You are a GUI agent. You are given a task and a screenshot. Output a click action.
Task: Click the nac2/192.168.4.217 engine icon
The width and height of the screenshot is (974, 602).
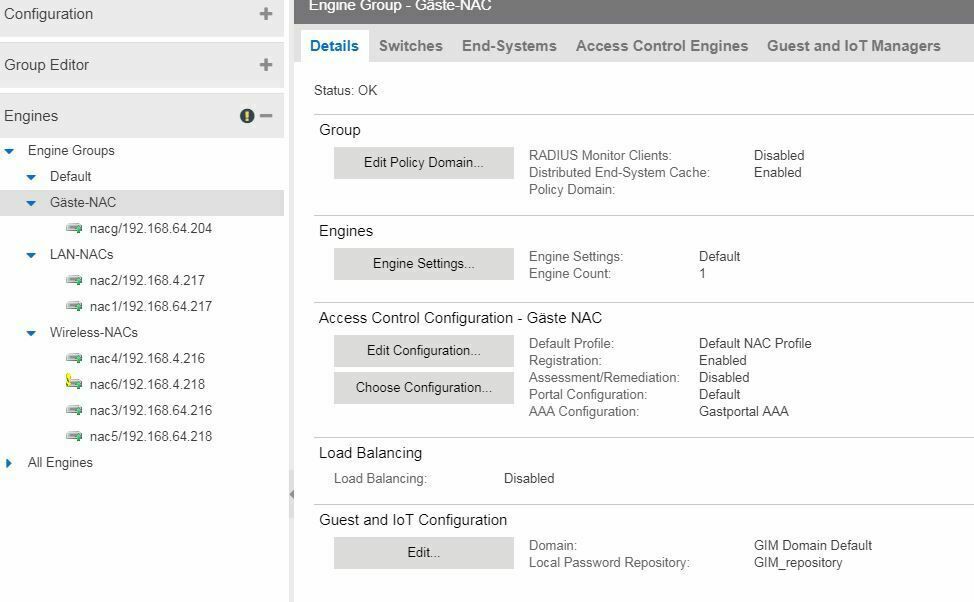click(x=74, y=281)
